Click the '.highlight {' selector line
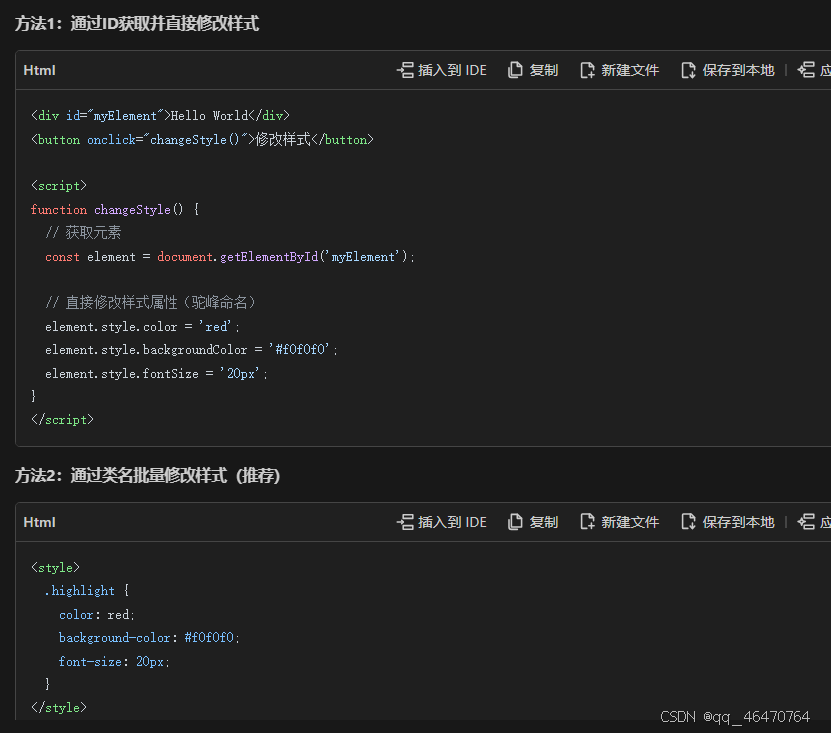The width and height of the screenshot is (831, 733). (87, 591)
